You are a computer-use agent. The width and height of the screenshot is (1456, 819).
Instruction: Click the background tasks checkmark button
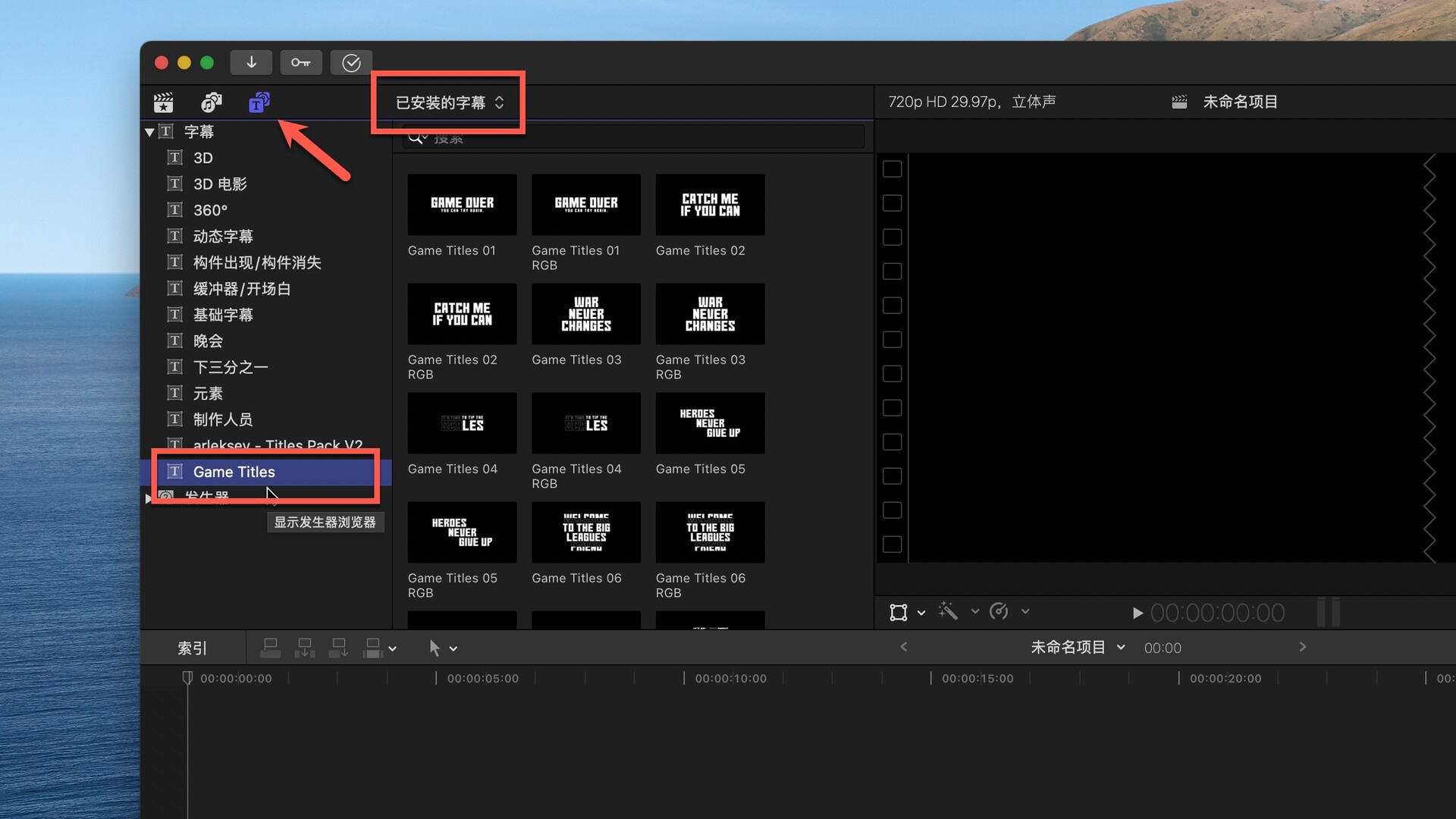351,62
